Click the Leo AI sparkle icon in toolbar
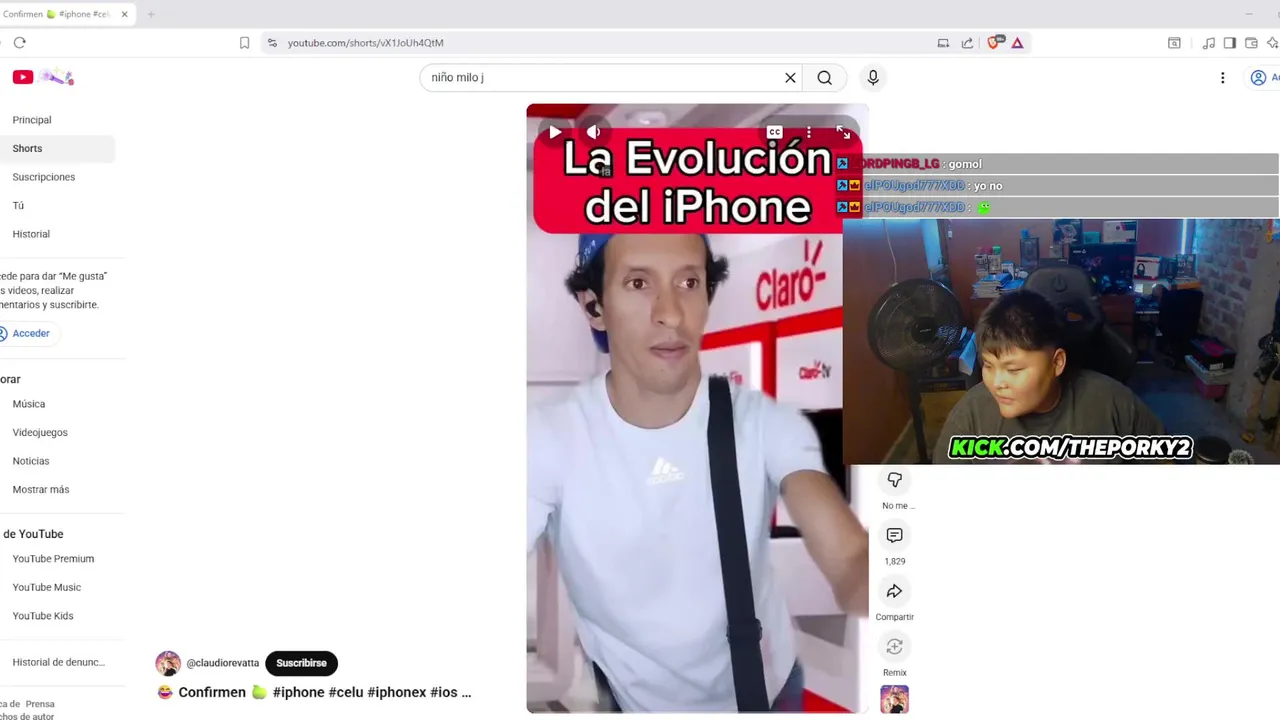The image size is (1280, 720). [1273, 43]
